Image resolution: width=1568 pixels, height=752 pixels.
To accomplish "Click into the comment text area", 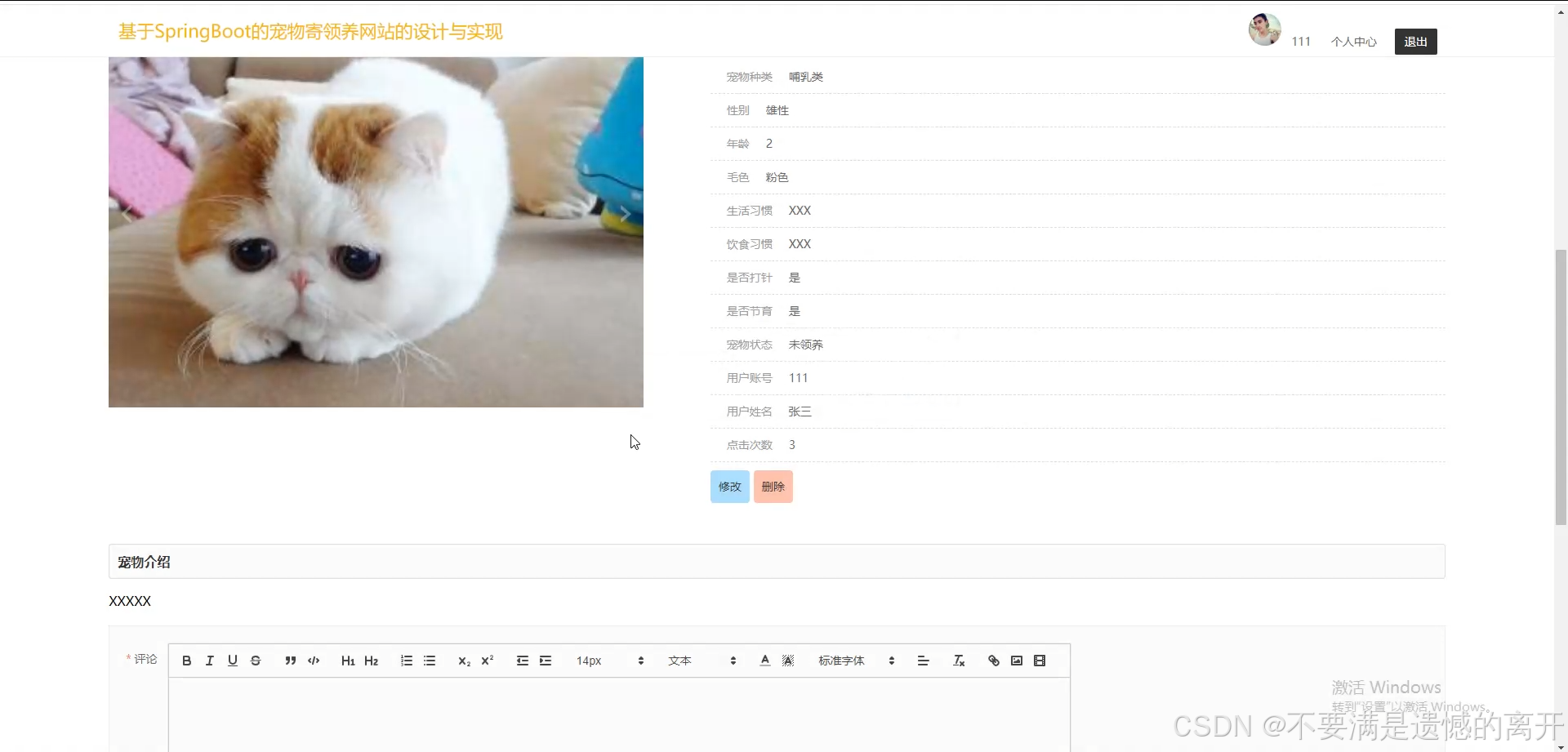I will pos(619,714).
